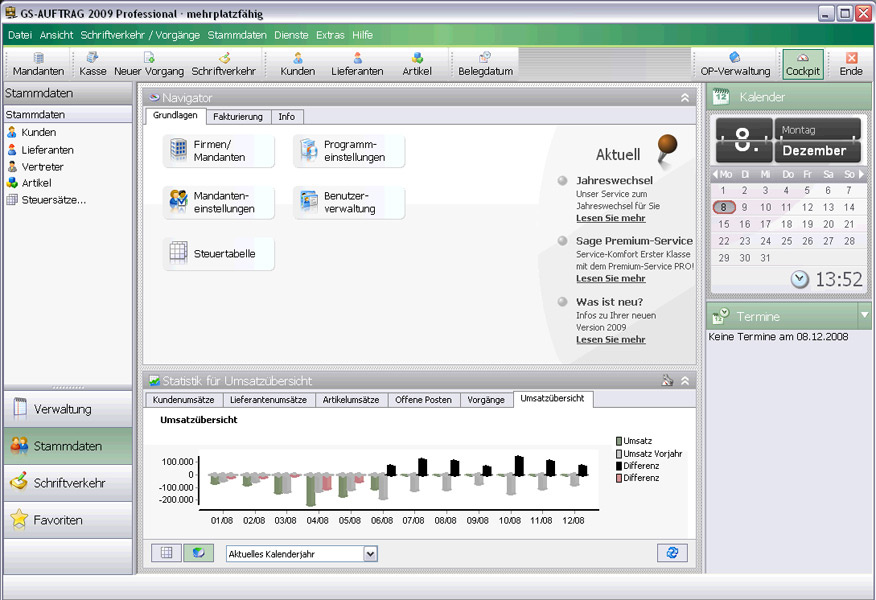
Task: Switch to table view of statistics
Action: click(x=166, y=553)
